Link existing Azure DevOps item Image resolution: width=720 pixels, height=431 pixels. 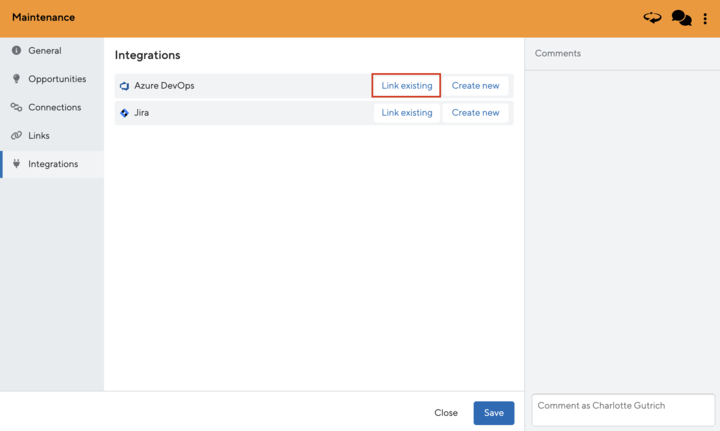tap(407, 86)
